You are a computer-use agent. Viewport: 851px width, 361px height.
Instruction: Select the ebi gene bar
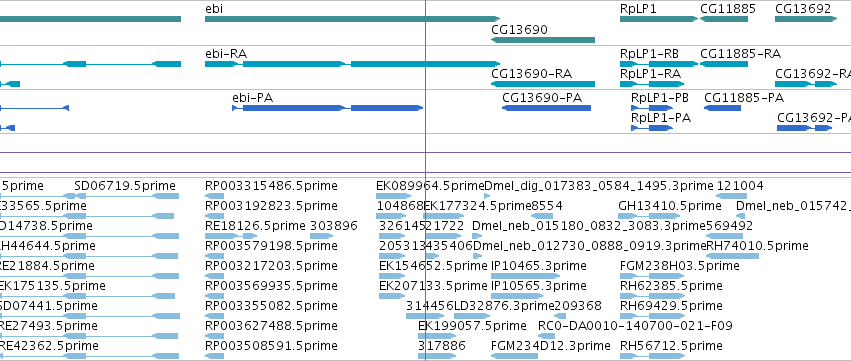[x=352, y=19]
